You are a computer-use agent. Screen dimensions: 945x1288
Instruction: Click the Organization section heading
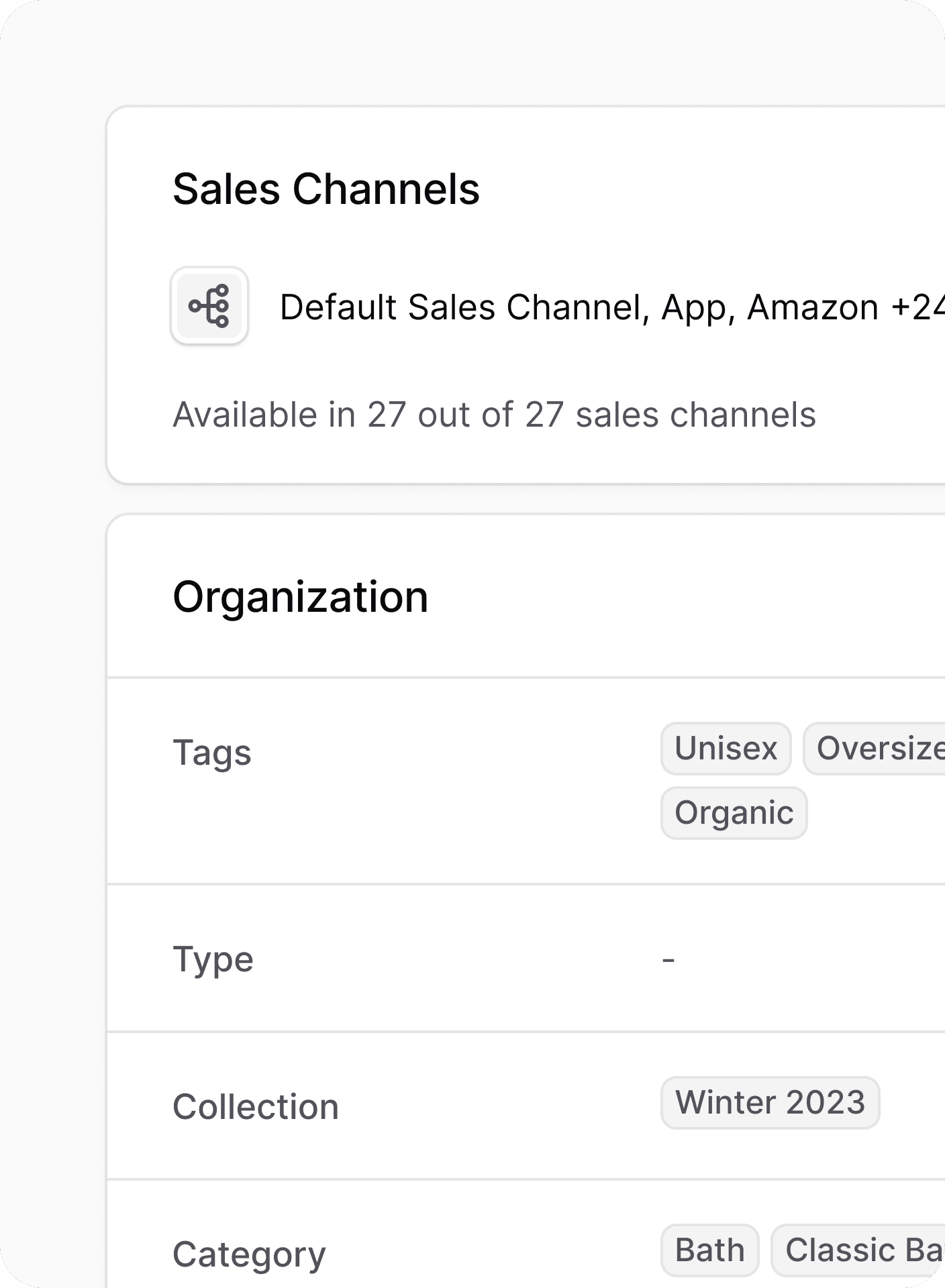300,597
